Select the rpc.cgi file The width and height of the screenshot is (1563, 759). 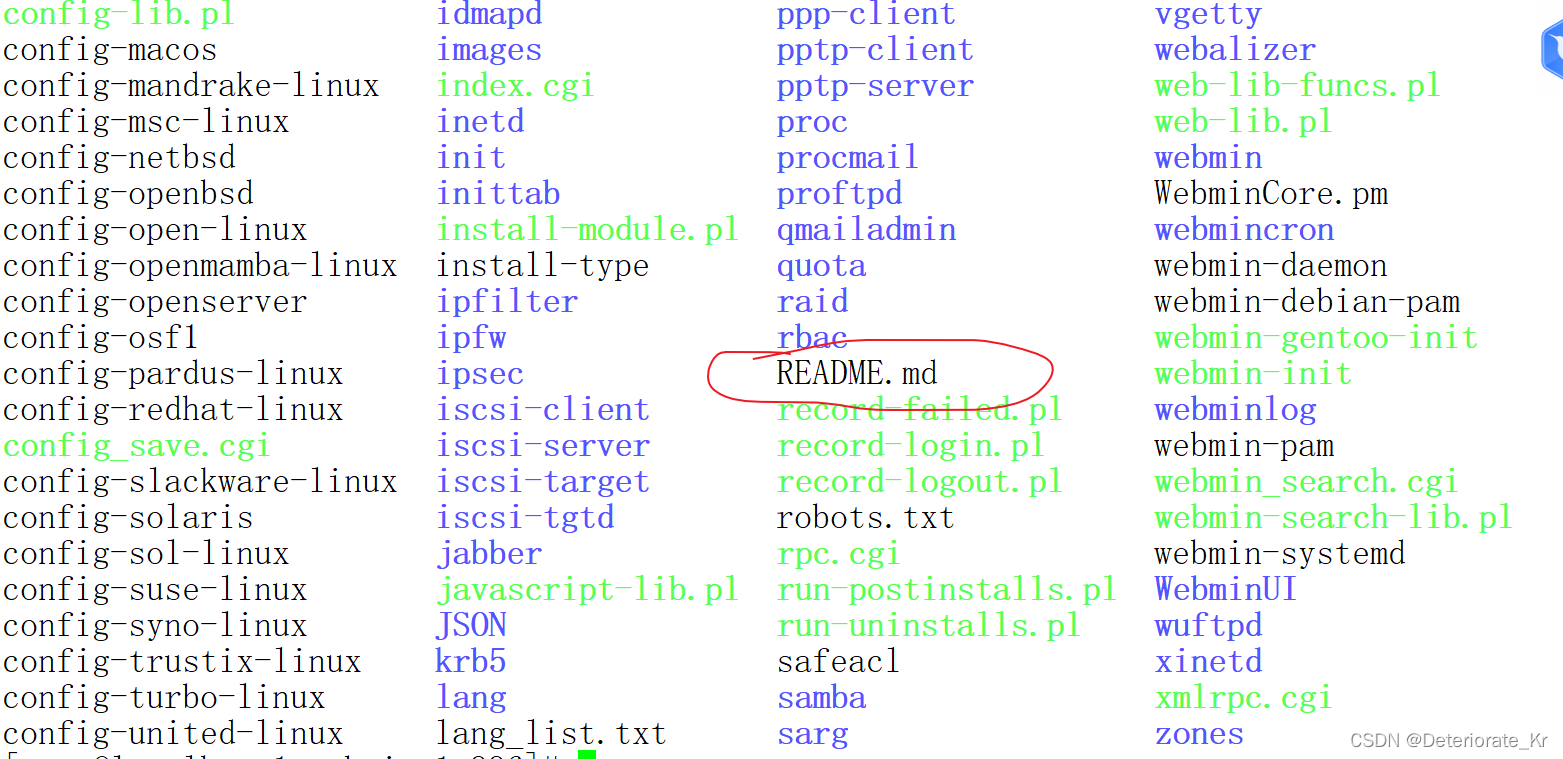coord(839,554)
